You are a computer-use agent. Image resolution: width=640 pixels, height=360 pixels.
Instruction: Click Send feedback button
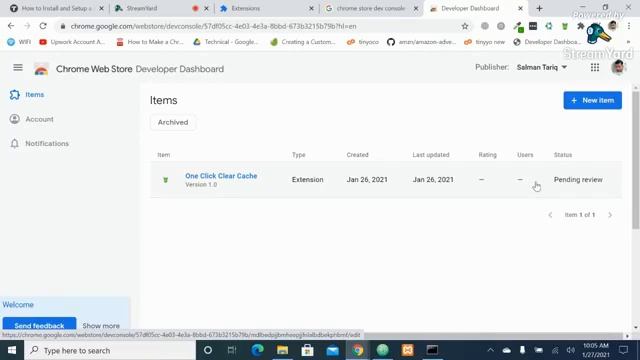pyautogui.click(x=39, y=325)
